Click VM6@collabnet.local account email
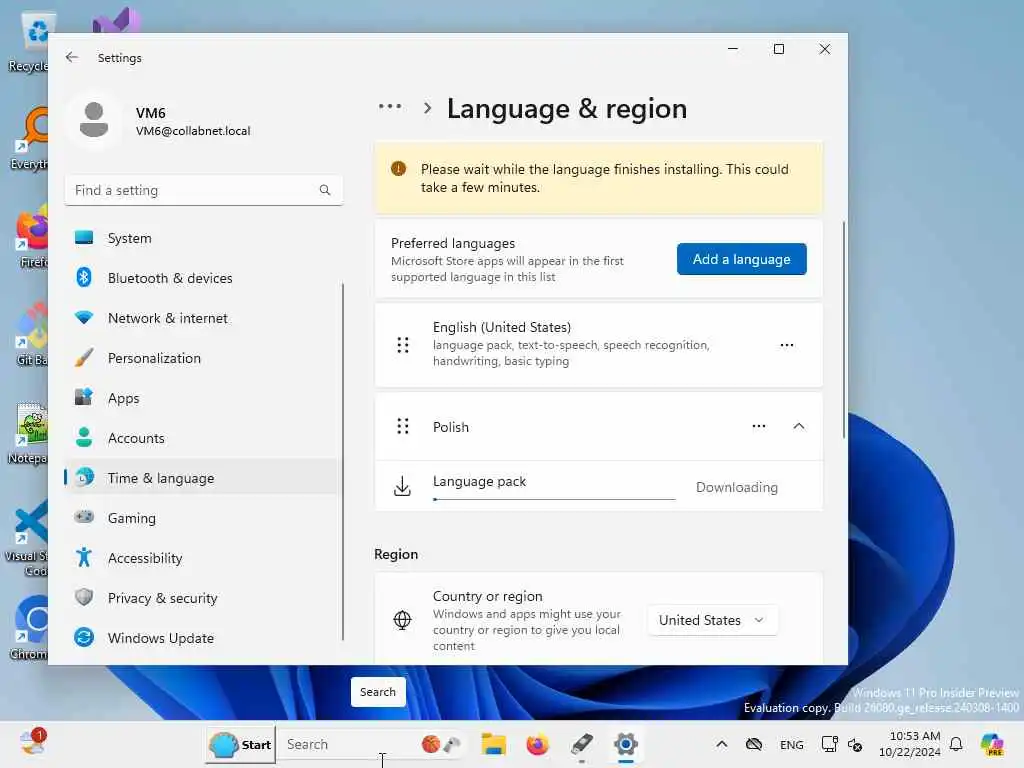This screenshot has width=1024, height=768. pos(193,131)
